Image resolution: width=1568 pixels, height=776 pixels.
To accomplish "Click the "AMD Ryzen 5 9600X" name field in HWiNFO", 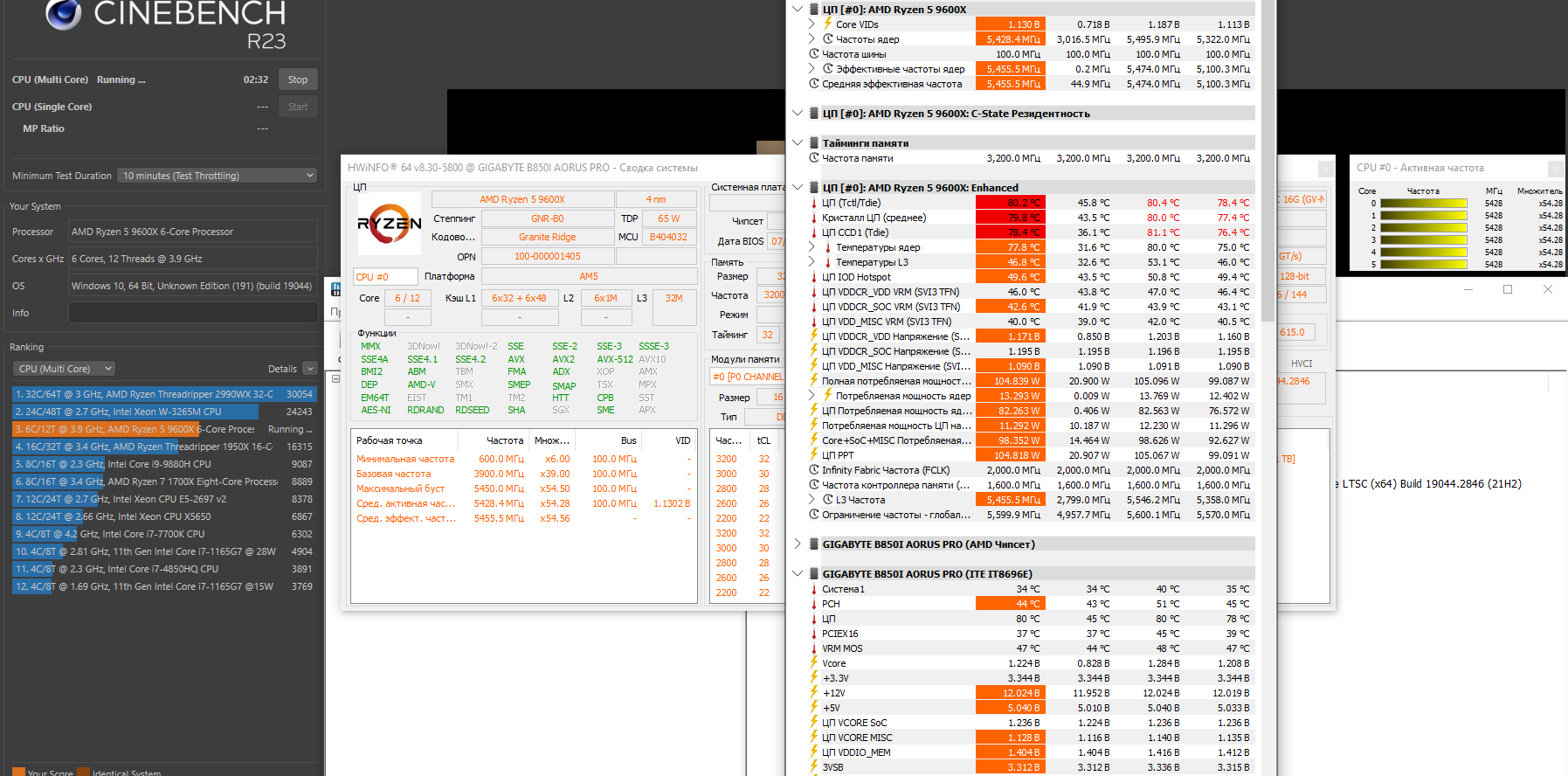I will pos(522,199).
